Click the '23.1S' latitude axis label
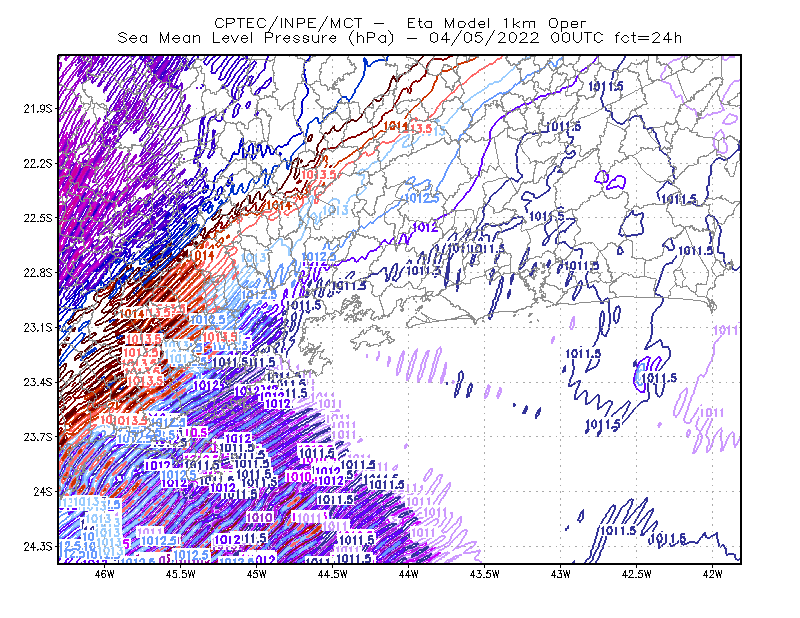800x618 pixels. point(37,327)
